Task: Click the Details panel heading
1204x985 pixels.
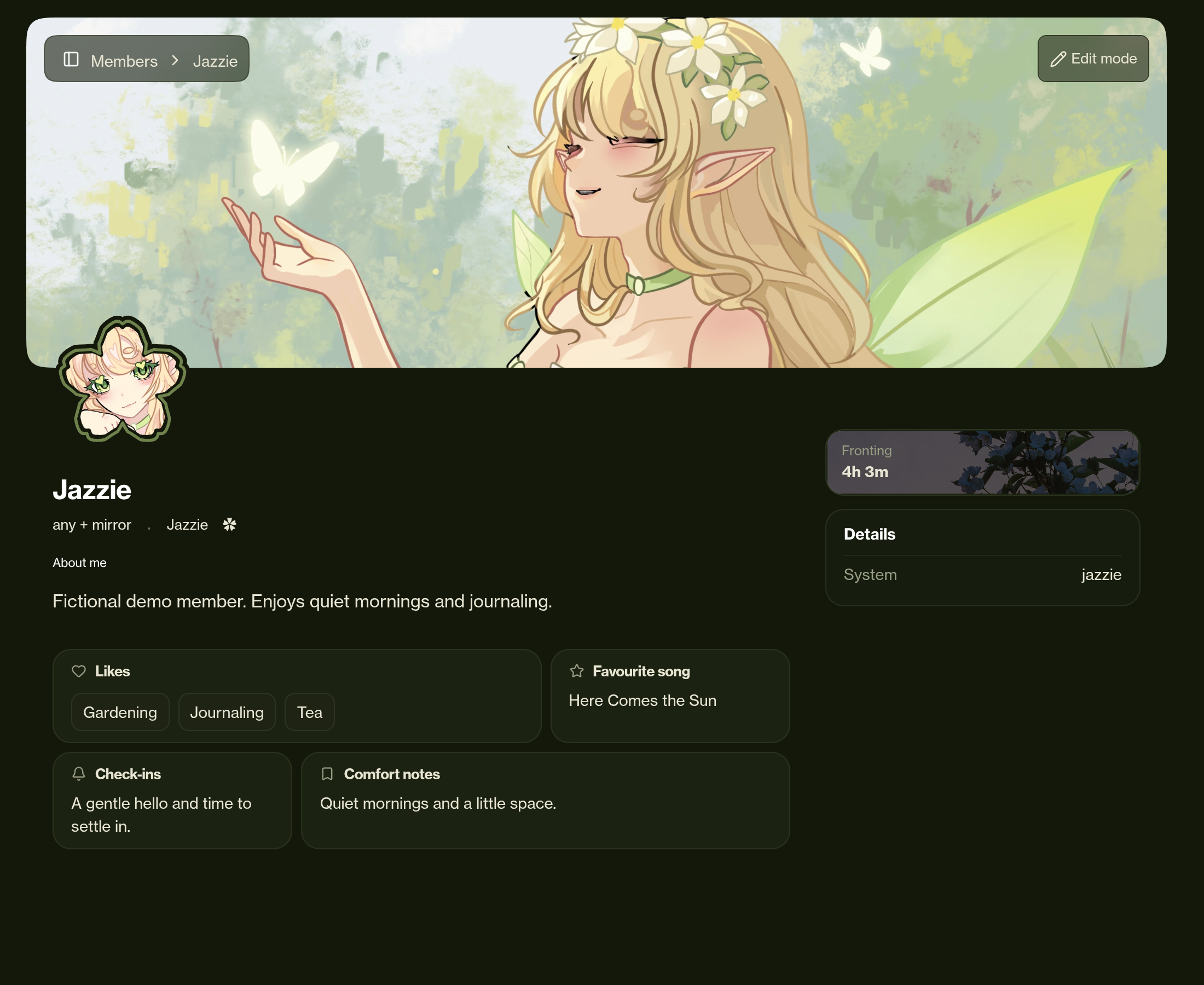Action: coord(869,534)
